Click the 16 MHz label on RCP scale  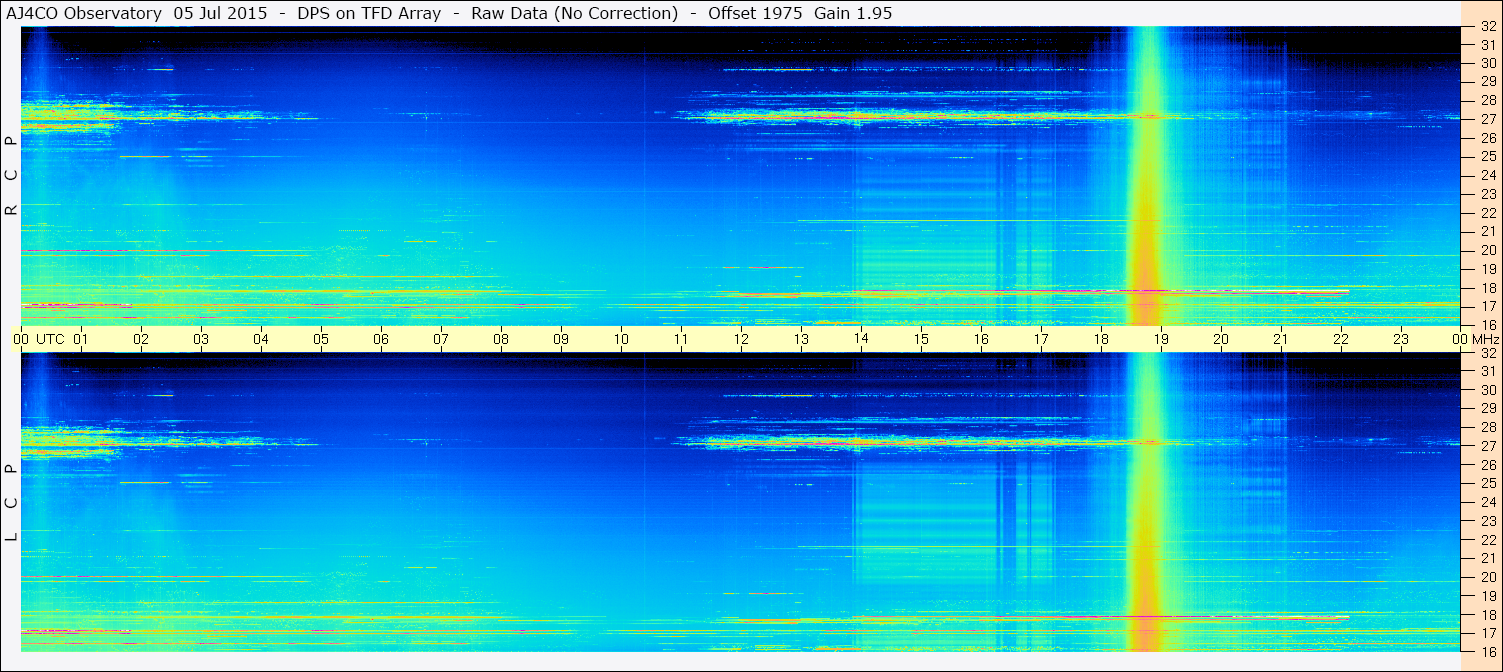pos(1487,325)
